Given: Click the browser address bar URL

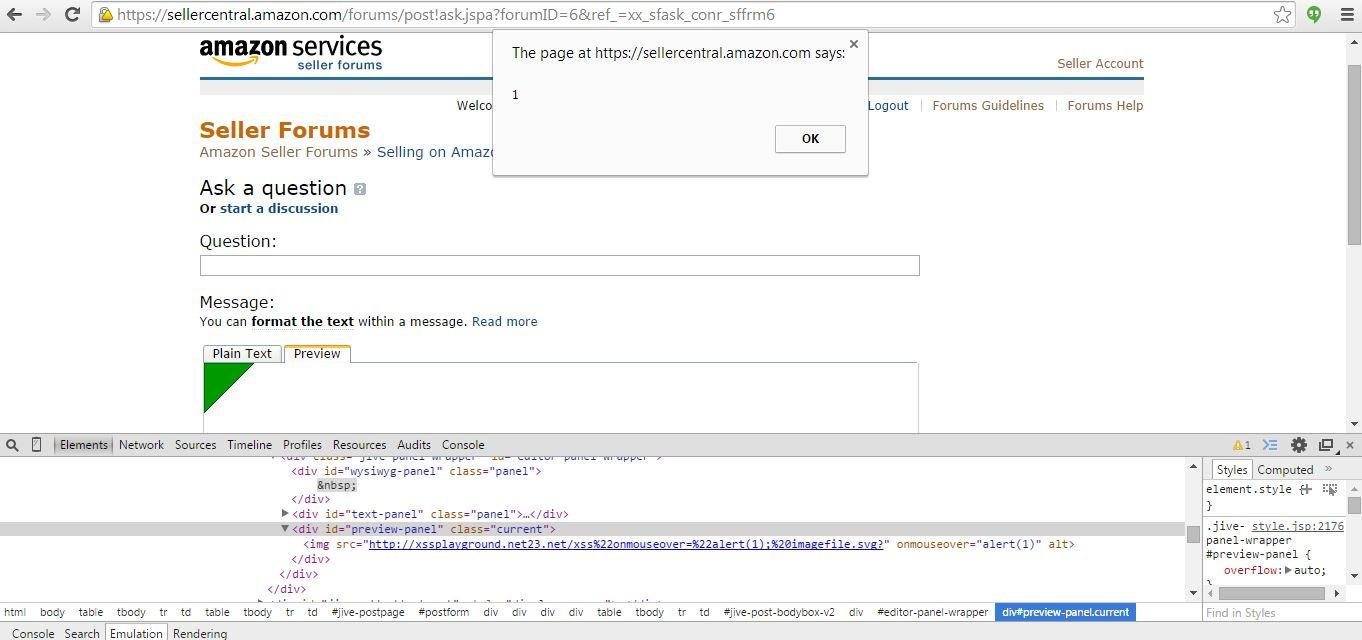Looking at the screenshot, I should point(446,15).
